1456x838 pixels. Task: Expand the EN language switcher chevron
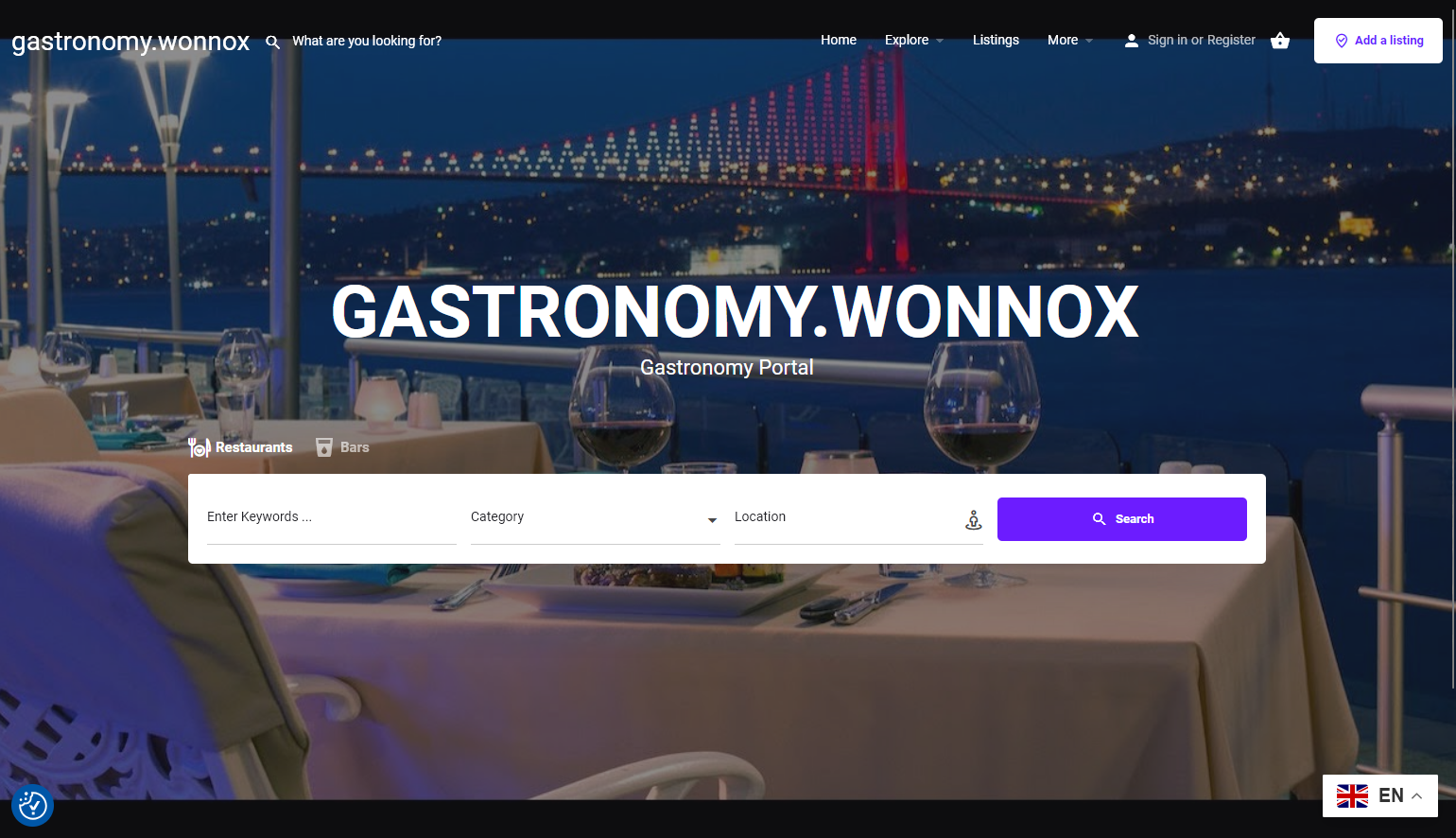(x=1417, y=795)
